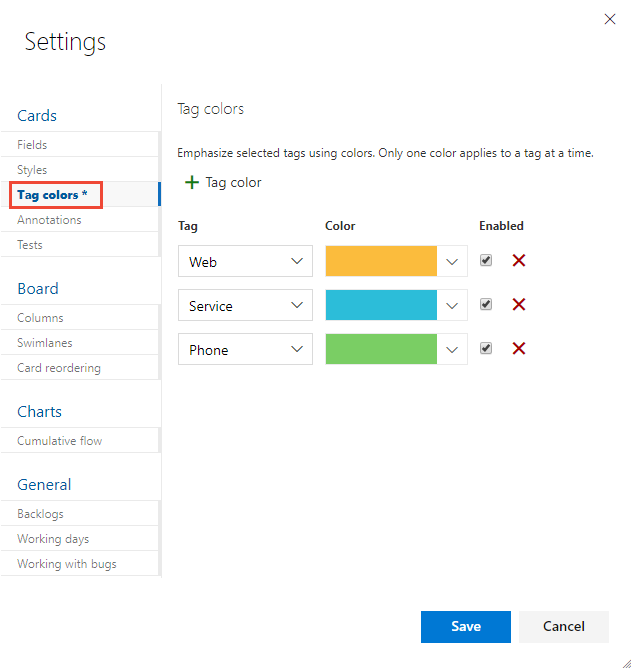Delete the Web tag color row

[x=519, y=261]
